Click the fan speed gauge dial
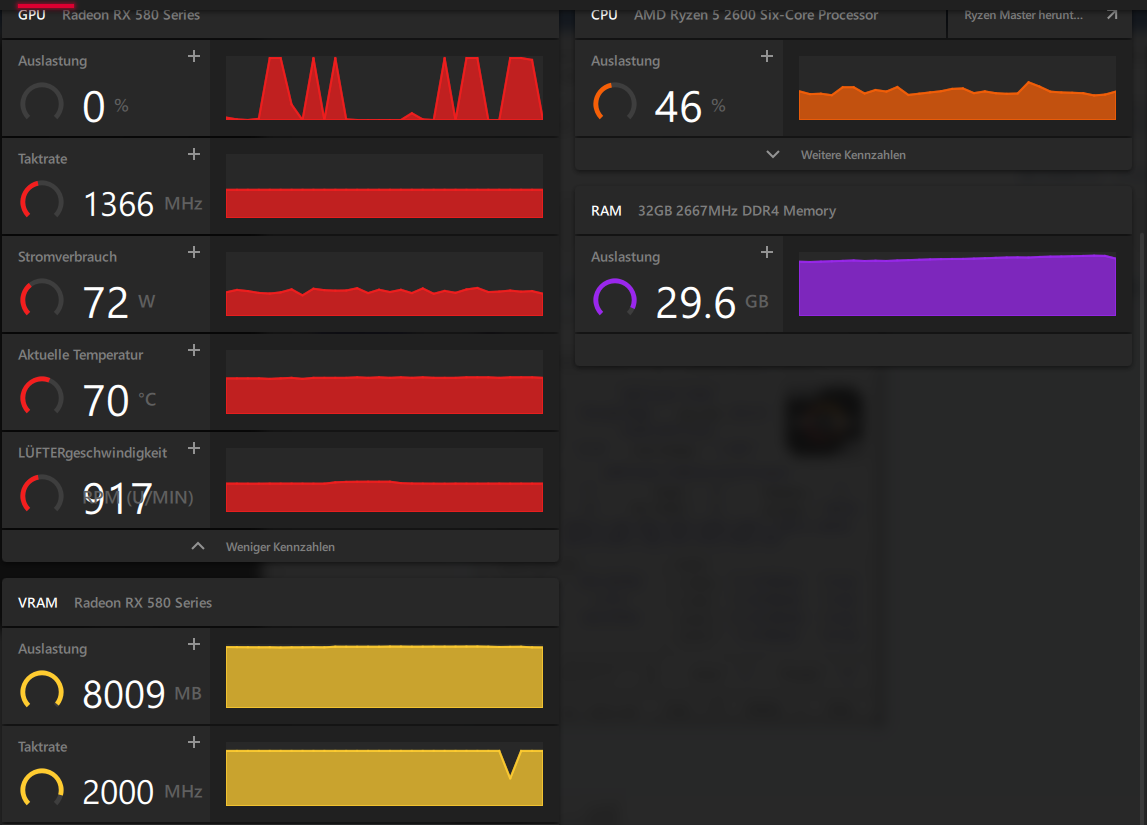 (x=42, y=495)
